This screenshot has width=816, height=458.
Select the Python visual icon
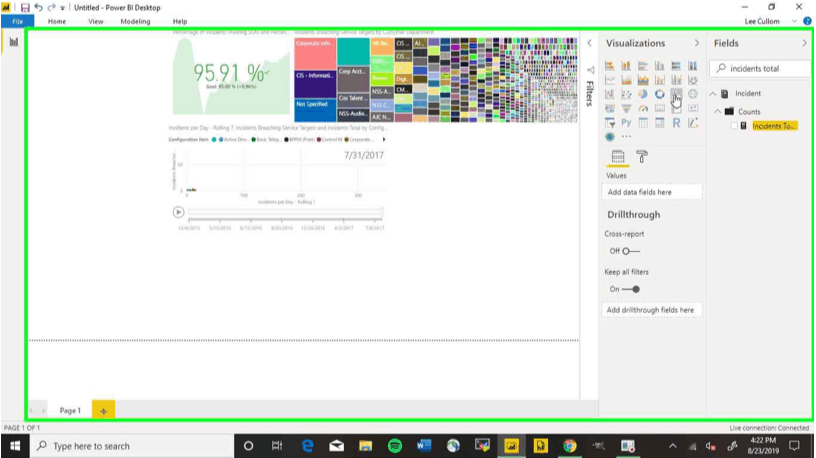point(626,123)
